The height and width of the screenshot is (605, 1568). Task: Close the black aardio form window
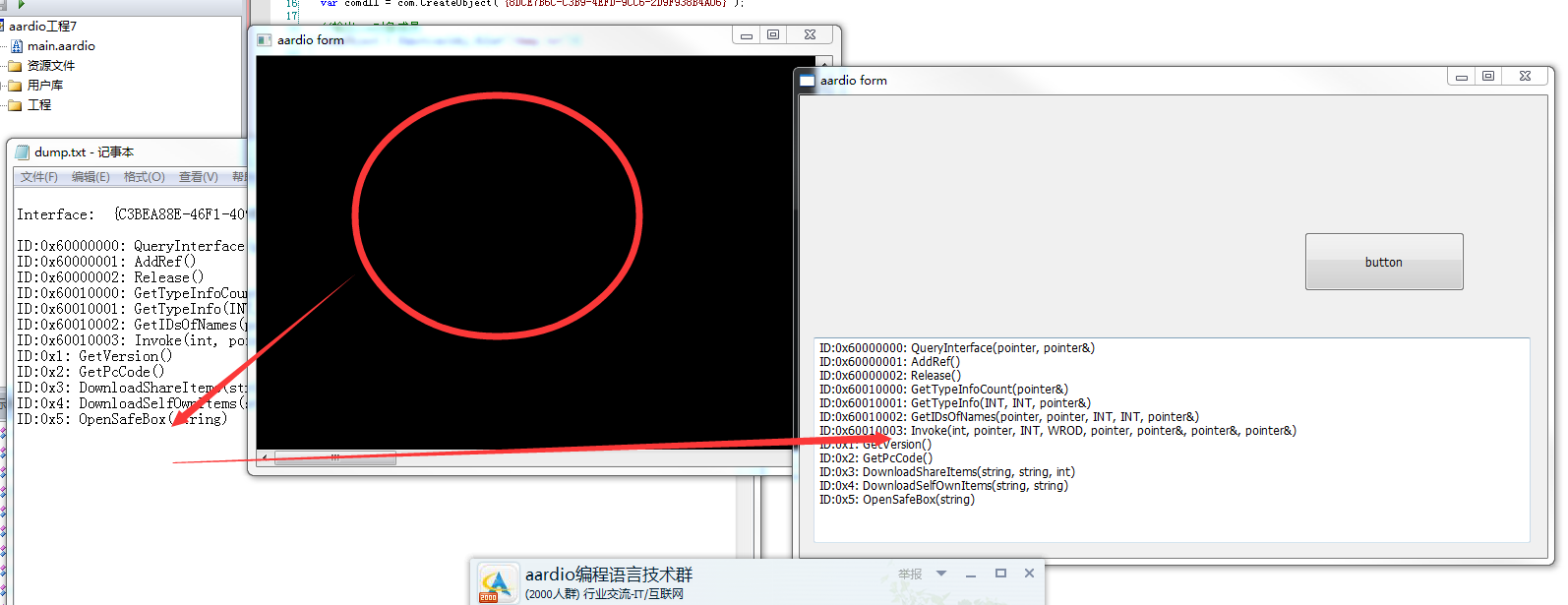(810, 35)
